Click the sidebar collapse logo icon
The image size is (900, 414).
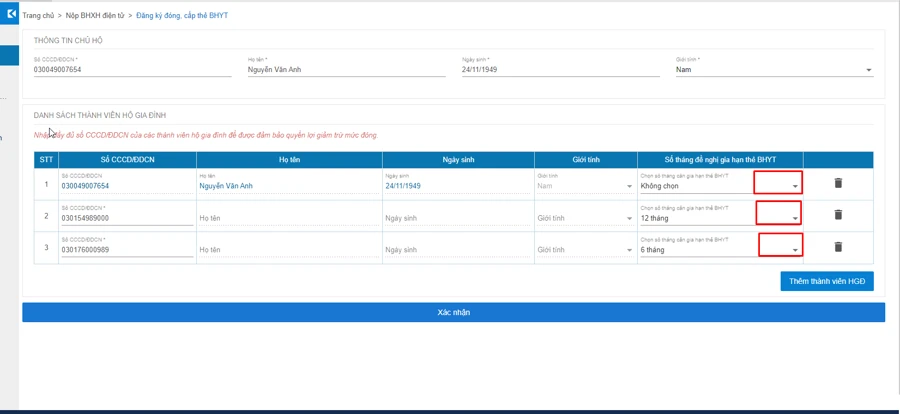[x=11, y=14]
